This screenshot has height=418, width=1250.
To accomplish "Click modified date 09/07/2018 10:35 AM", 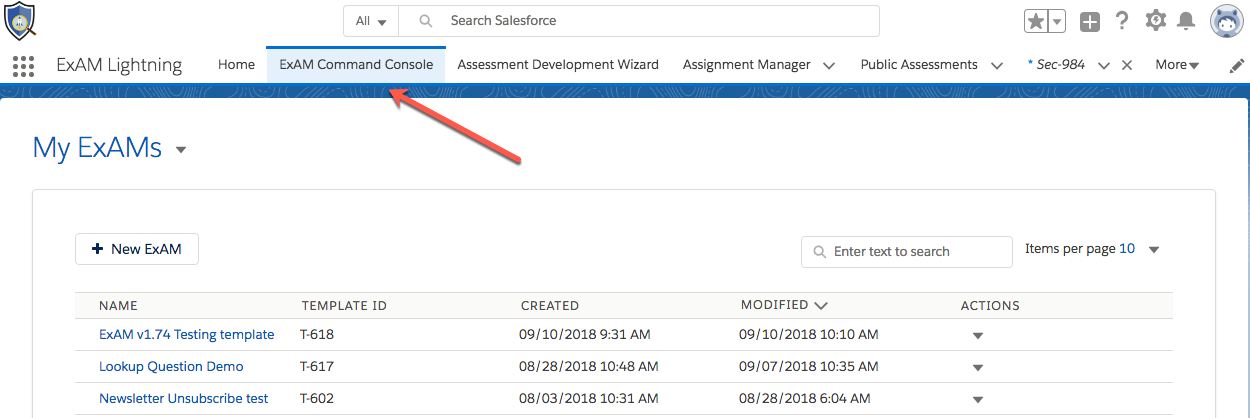I will pos(809,367).
